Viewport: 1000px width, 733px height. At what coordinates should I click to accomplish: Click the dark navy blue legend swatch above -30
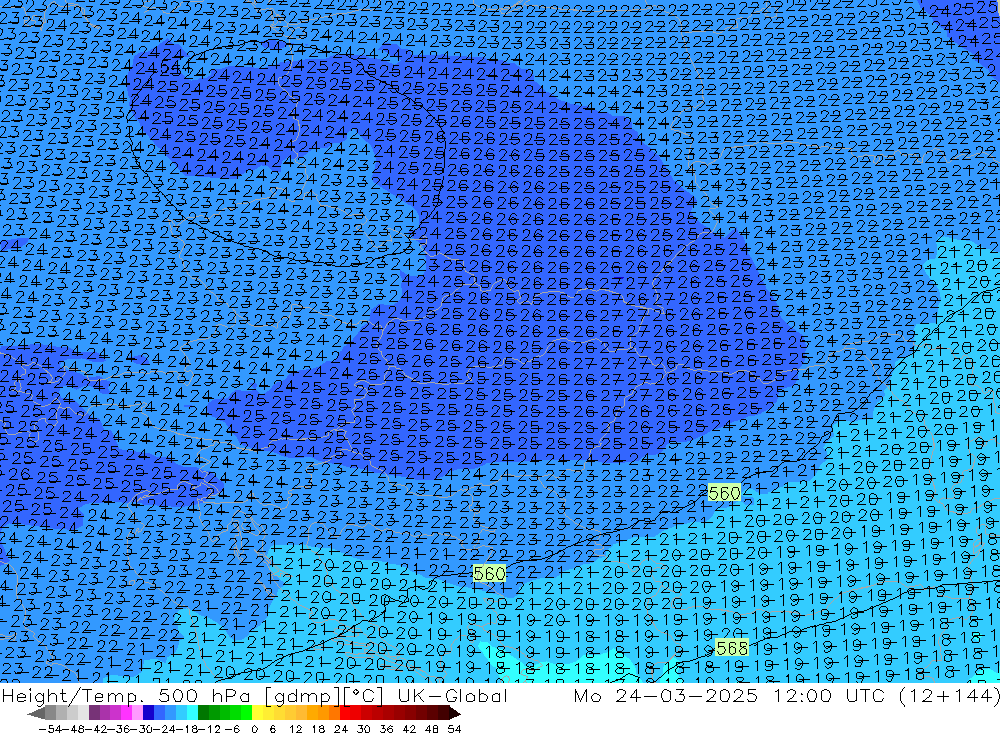149,713
